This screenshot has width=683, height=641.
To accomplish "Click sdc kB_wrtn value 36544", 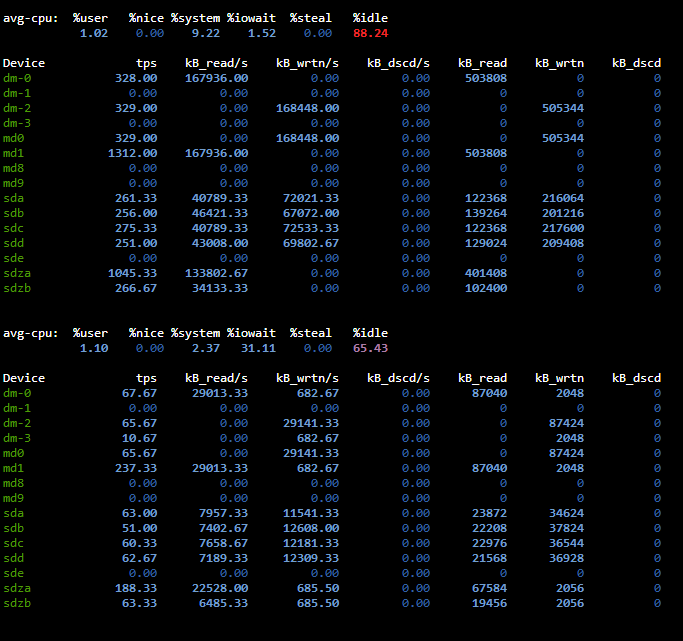I will (566, 543).
